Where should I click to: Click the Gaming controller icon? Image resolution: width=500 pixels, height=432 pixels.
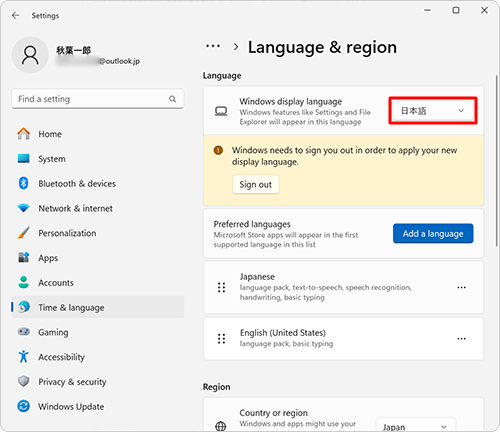(23, 332)
